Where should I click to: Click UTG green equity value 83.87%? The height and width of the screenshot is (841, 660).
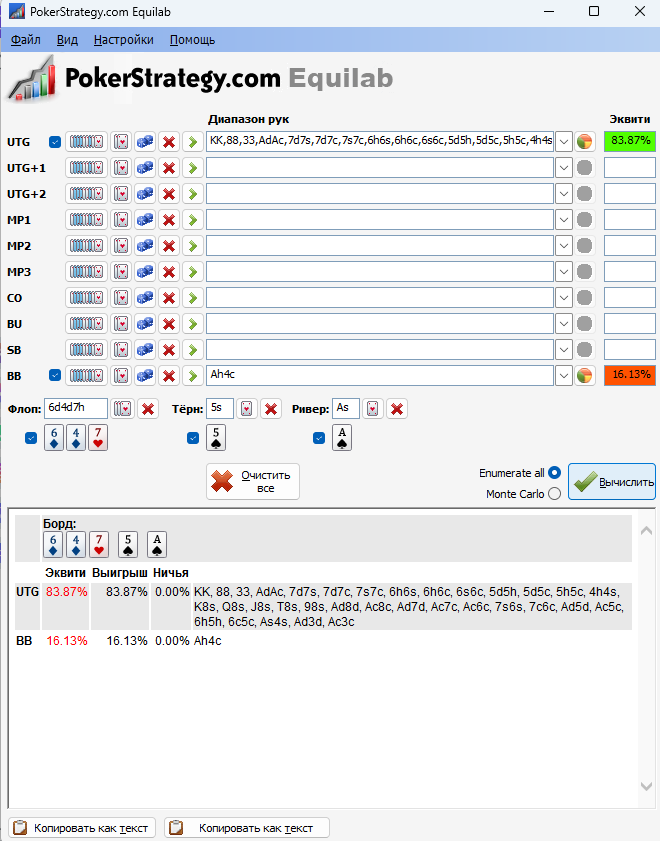coord(630,141)
